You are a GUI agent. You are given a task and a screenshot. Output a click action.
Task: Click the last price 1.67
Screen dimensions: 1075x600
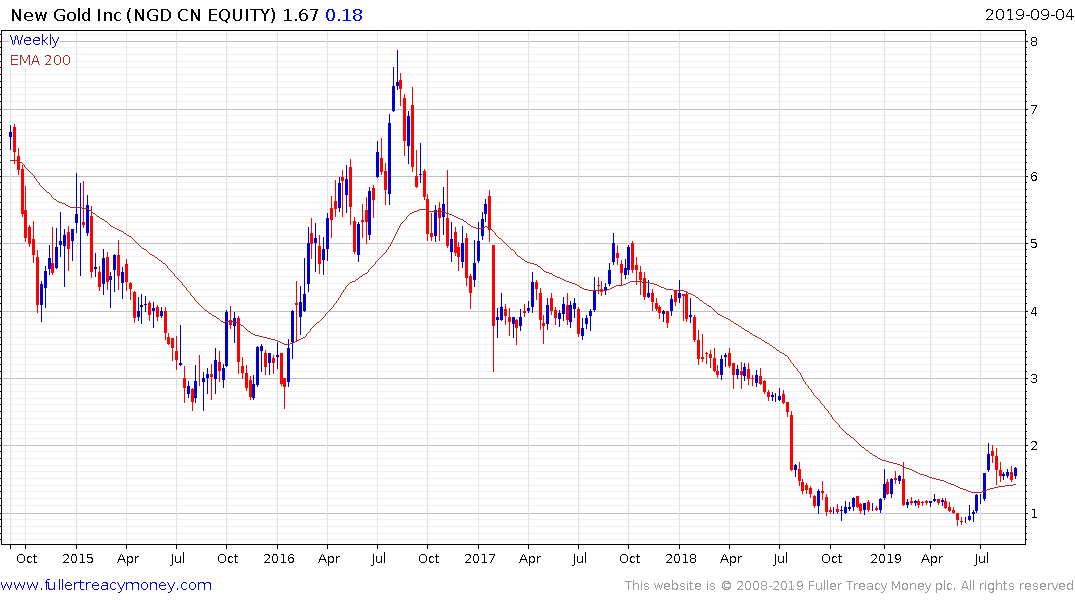300,14
